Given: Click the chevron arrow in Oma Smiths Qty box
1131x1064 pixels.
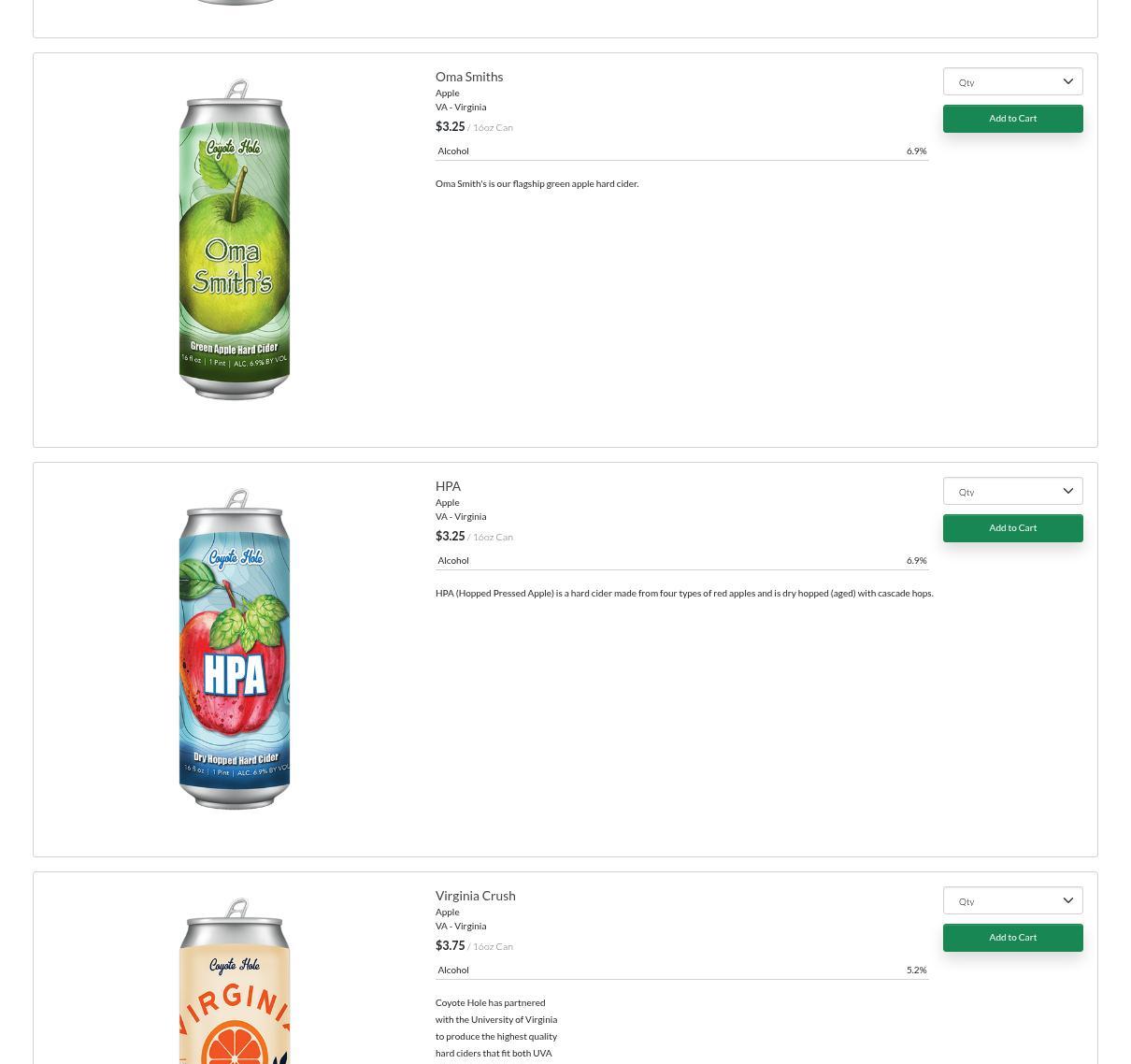Looking at the screenshot, I should [x=1068, y=81].
